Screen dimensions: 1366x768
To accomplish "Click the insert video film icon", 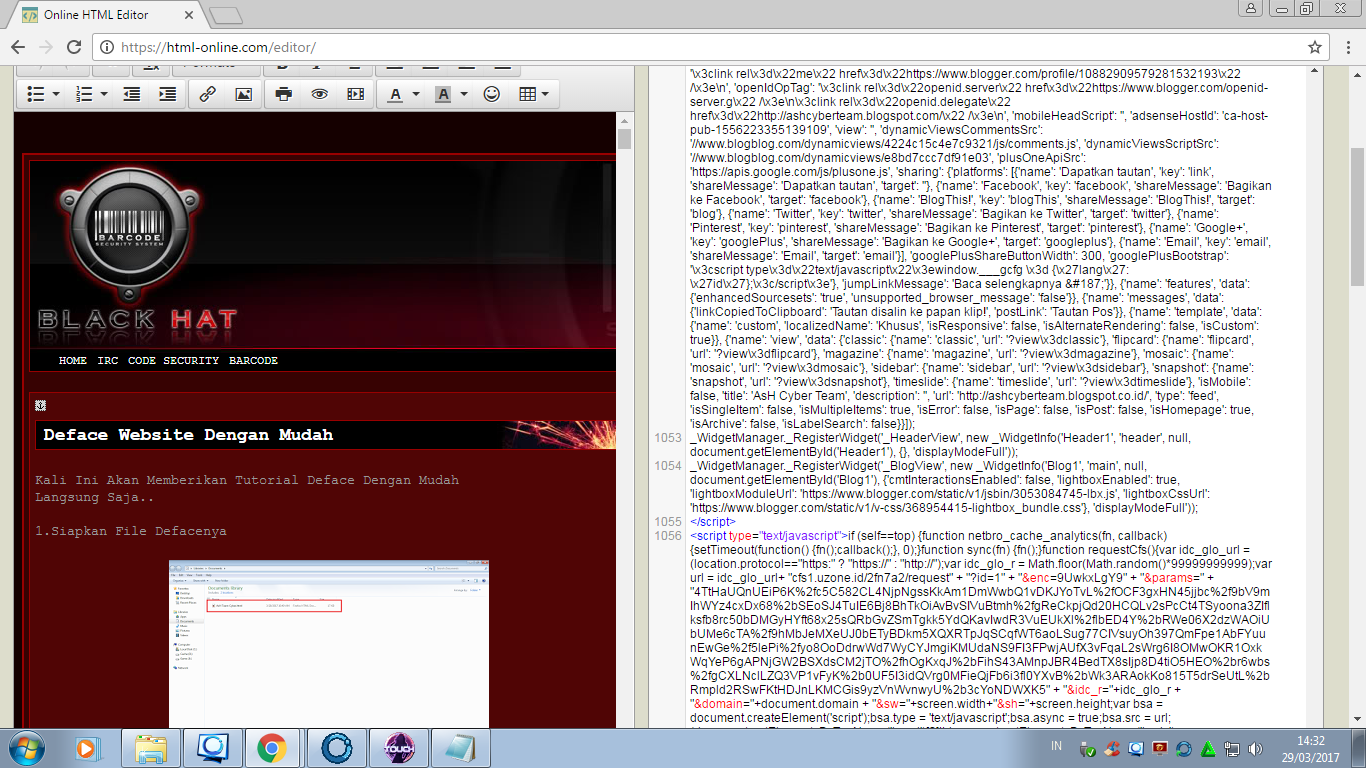I will coord(355,94).
